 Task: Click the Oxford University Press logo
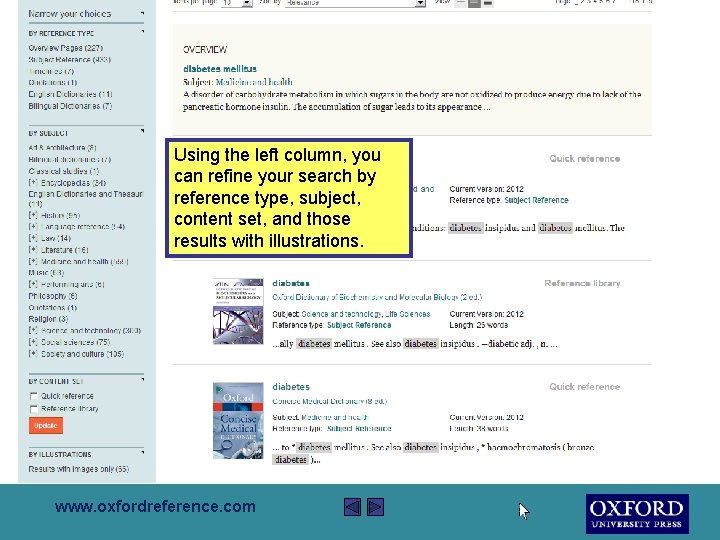point(637,514)
